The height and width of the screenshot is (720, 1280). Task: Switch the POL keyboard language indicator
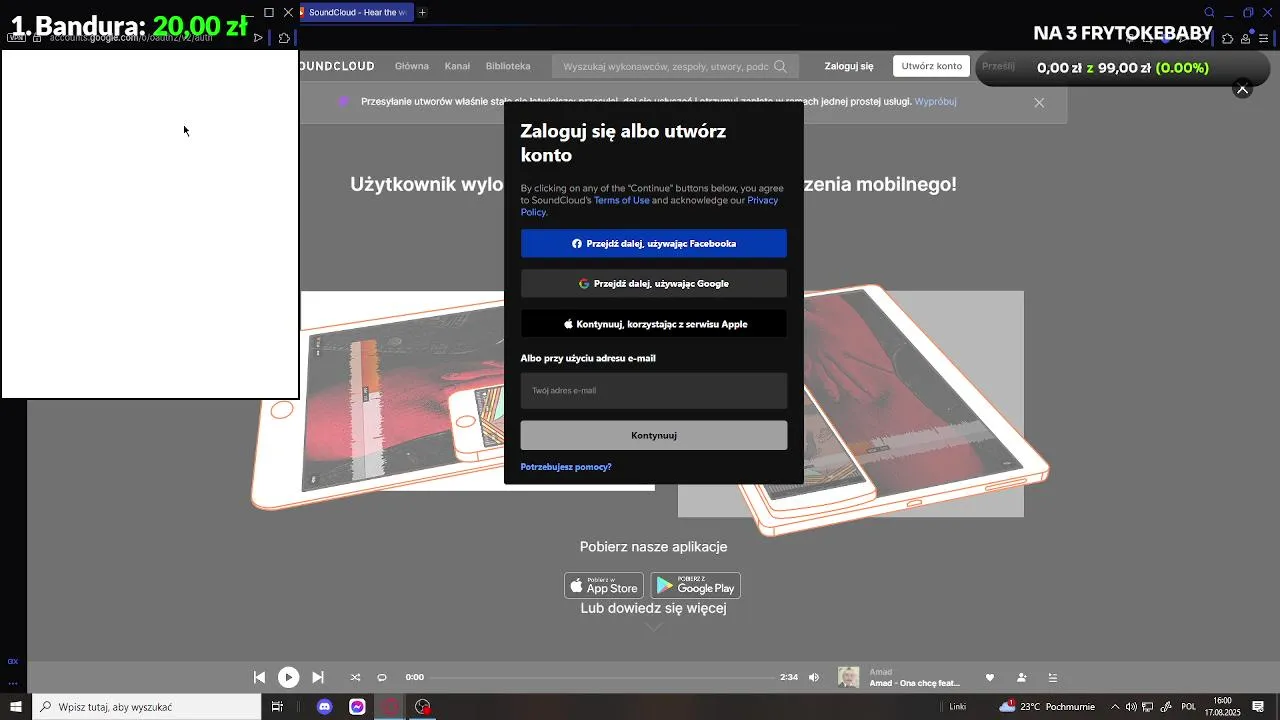pos(1189,707)
